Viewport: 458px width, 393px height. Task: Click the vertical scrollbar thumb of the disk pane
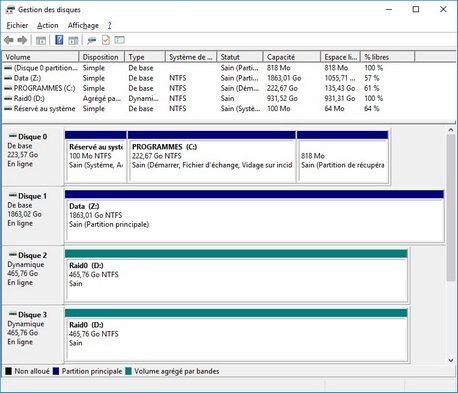pos(451,208)
